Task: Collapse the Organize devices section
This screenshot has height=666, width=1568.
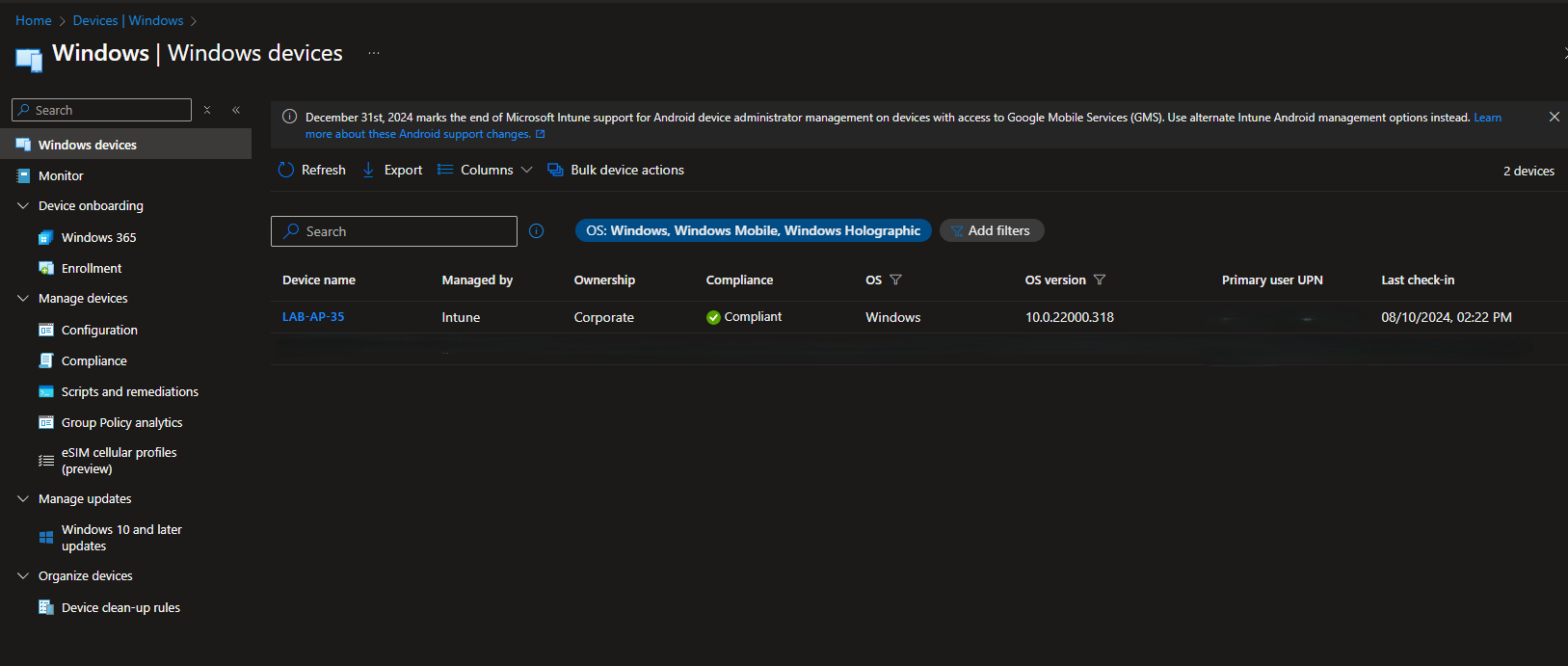Action: [23, 575]
